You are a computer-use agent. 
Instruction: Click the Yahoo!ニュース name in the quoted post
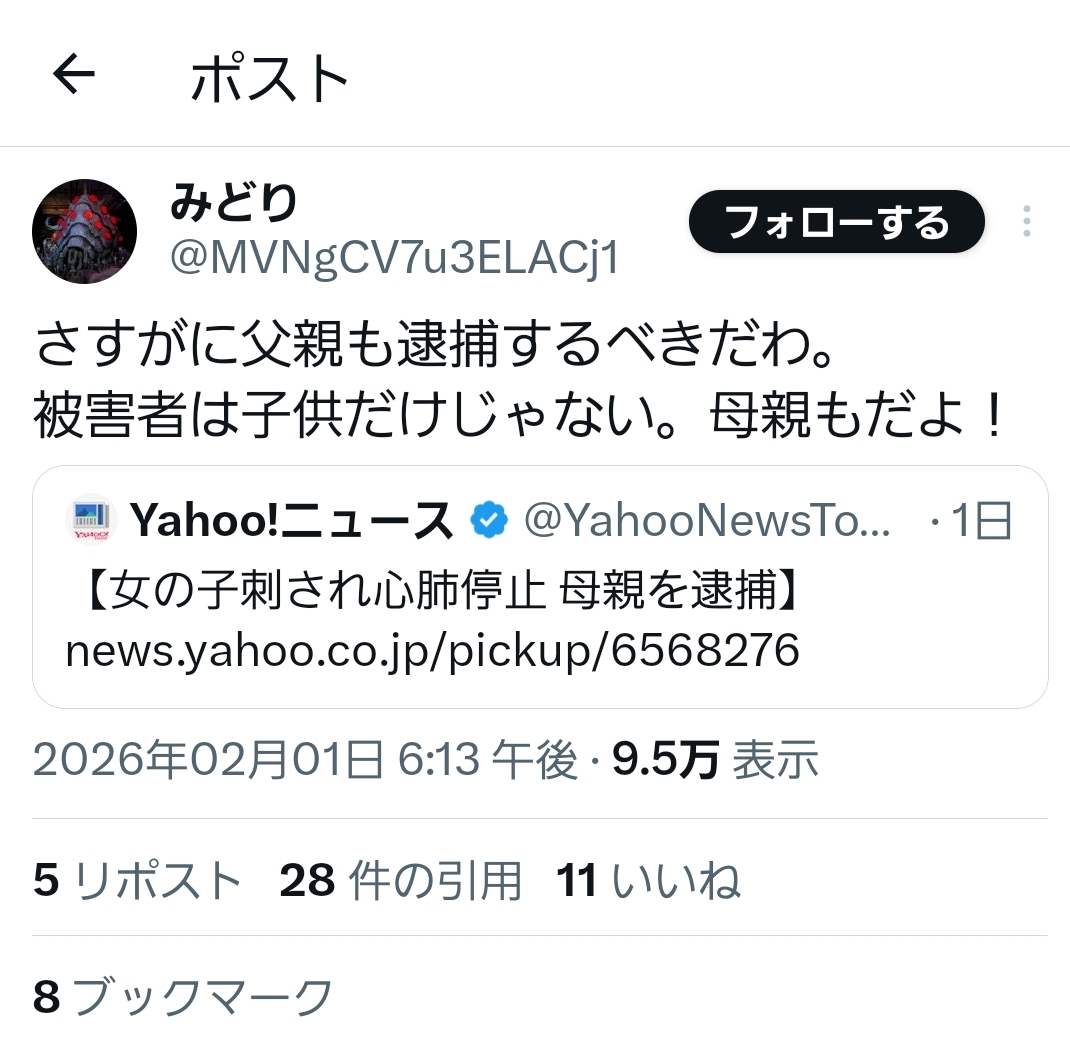(291, 521)
